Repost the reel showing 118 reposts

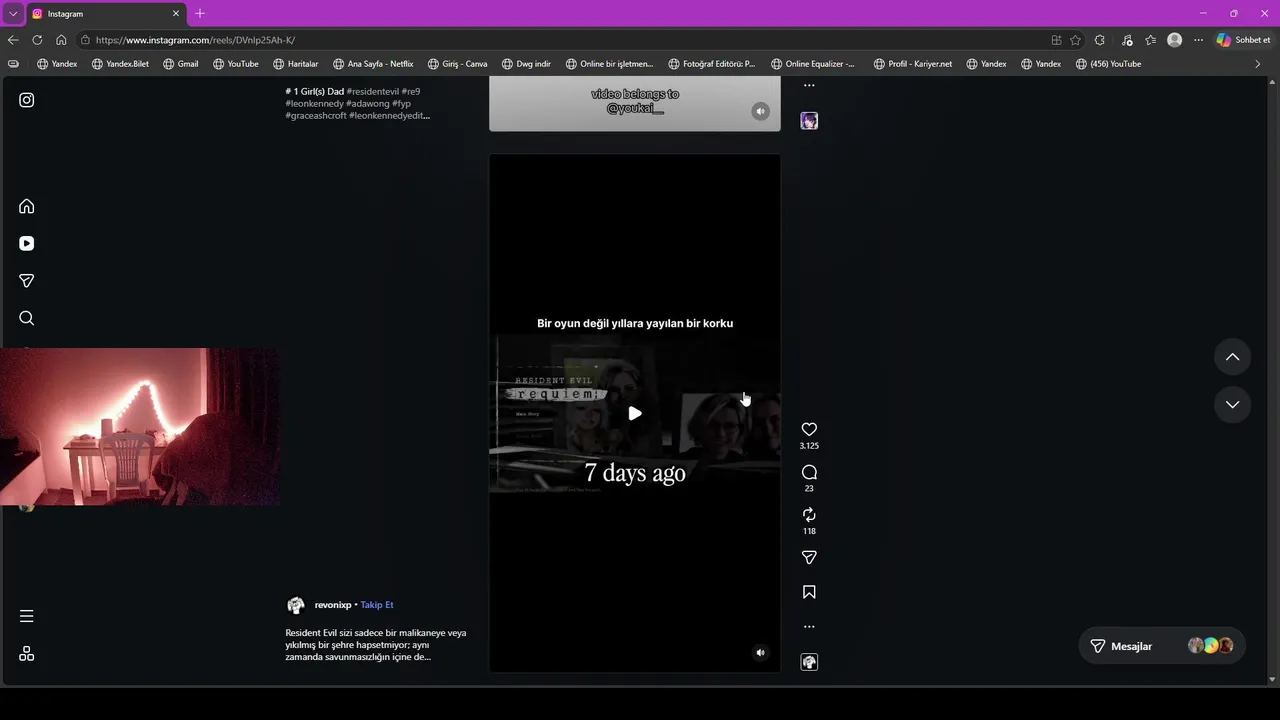[809, 514]
